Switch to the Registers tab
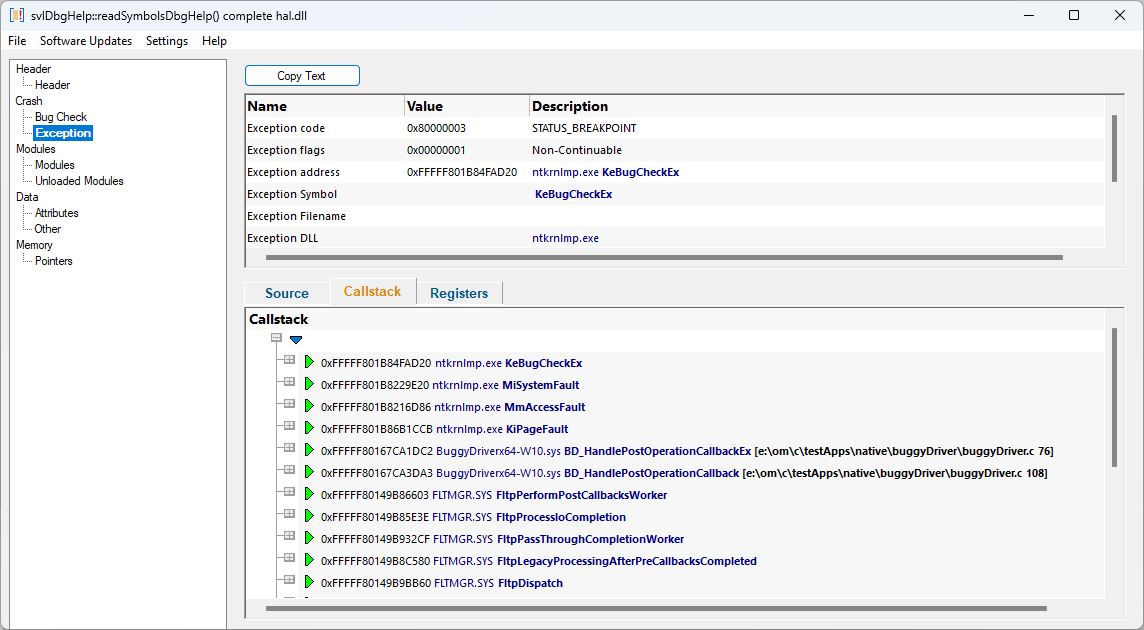The width and height of the screenshot is (1144, 630). (459, 293)
